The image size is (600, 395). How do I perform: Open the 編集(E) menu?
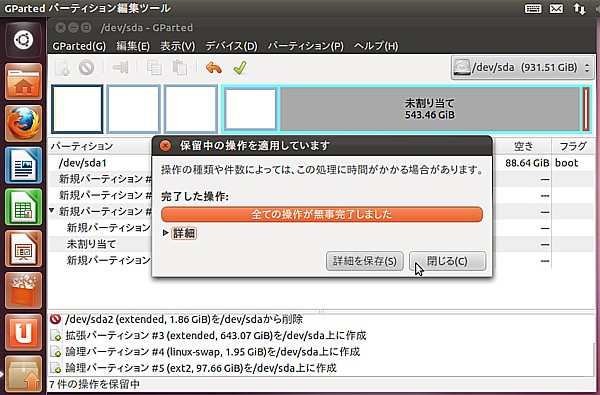(133, 46)
